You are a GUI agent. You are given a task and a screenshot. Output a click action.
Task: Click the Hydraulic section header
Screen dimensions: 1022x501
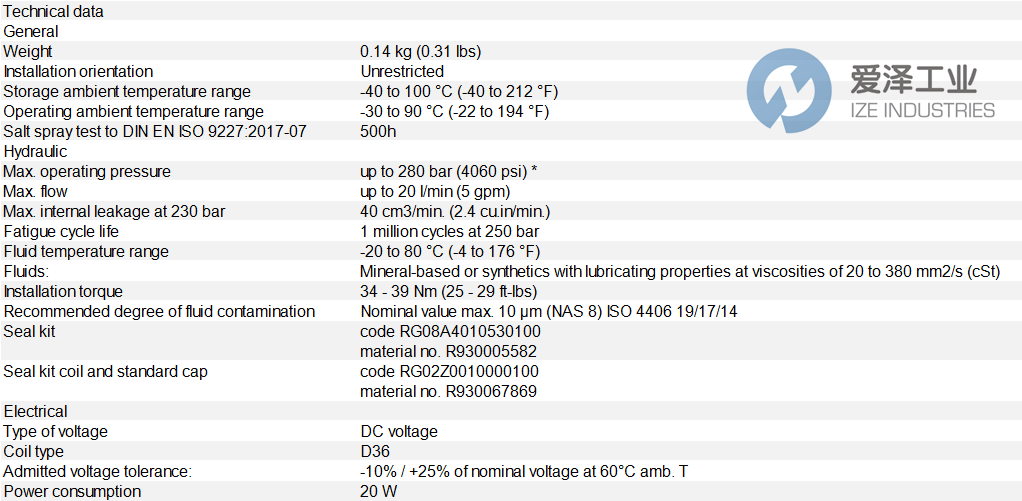tap(36, 151)
